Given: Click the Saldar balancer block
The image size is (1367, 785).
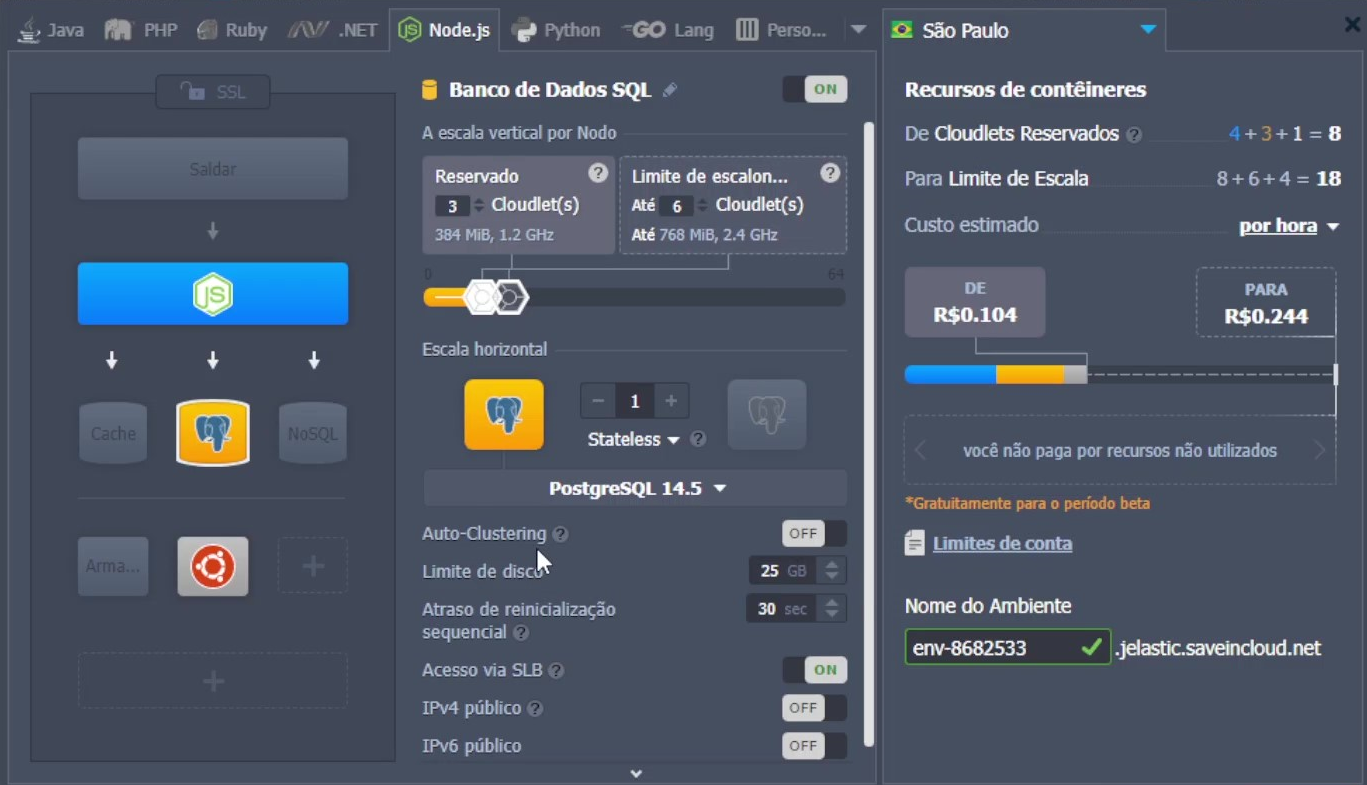Looking at the screenshot, I should (213, 169).
